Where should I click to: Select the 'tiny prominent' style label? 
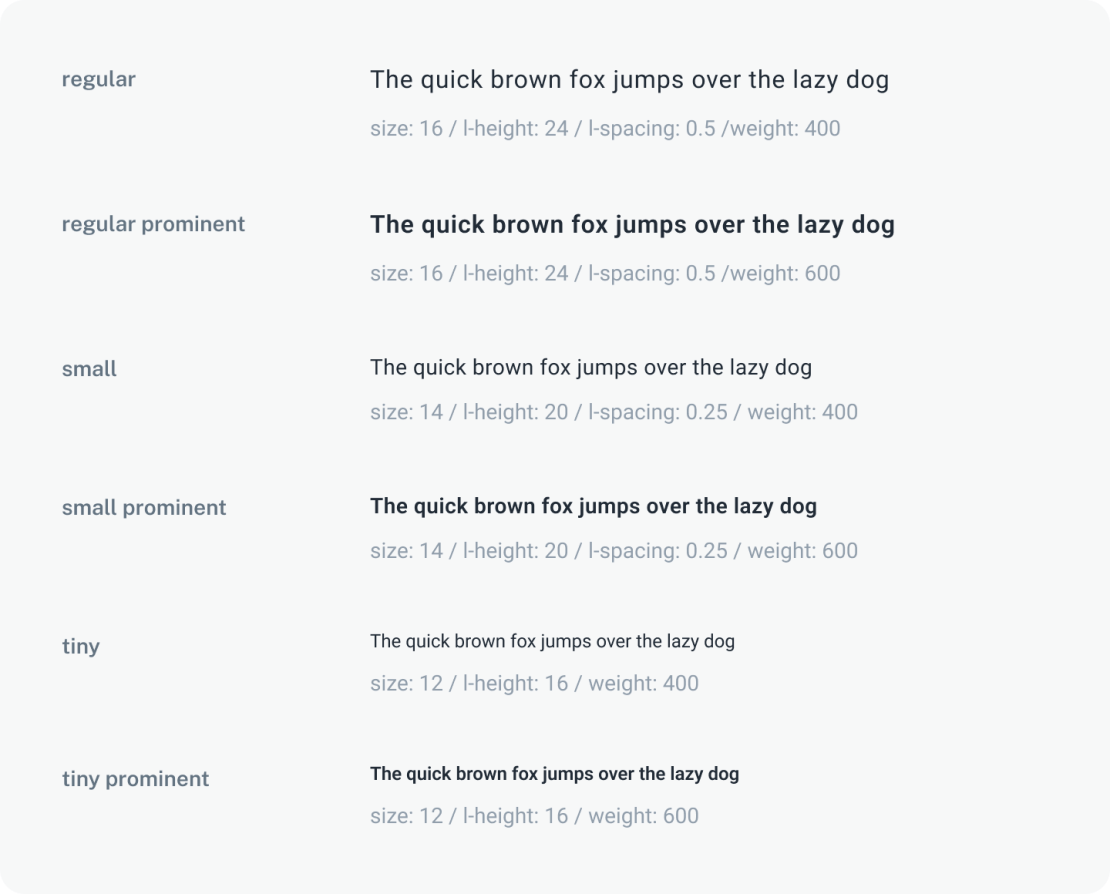click(x=135, y=779)
